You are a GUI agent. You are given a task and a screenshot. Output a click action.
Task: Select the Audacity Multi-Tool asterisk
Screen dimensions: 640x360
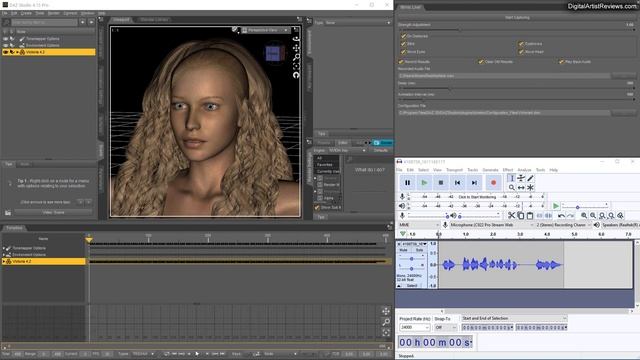(x=531, y=188)
